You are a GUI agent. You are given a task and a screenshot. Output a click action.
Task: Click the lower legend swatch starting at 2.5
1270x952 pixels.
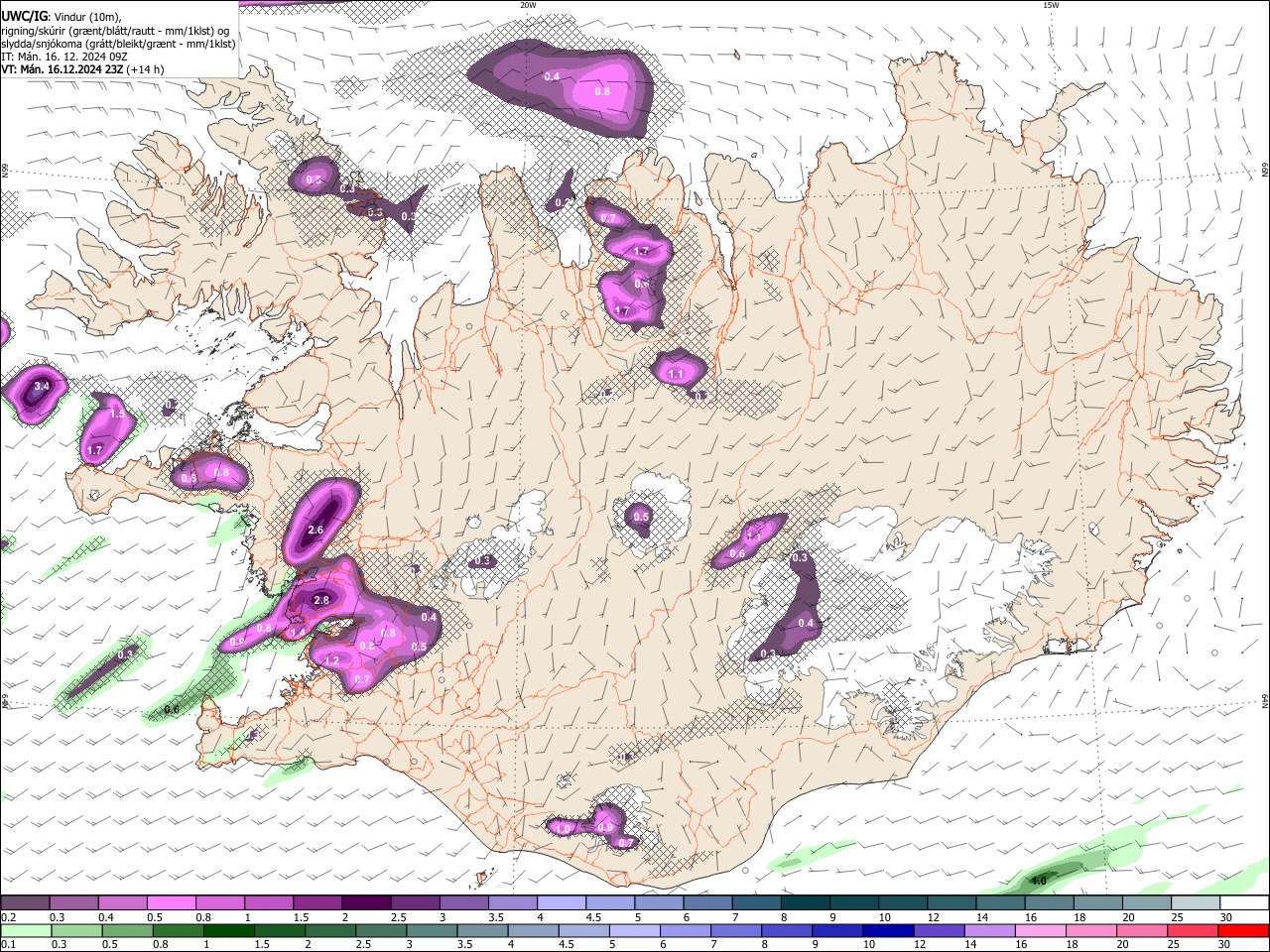pos(380,930)
